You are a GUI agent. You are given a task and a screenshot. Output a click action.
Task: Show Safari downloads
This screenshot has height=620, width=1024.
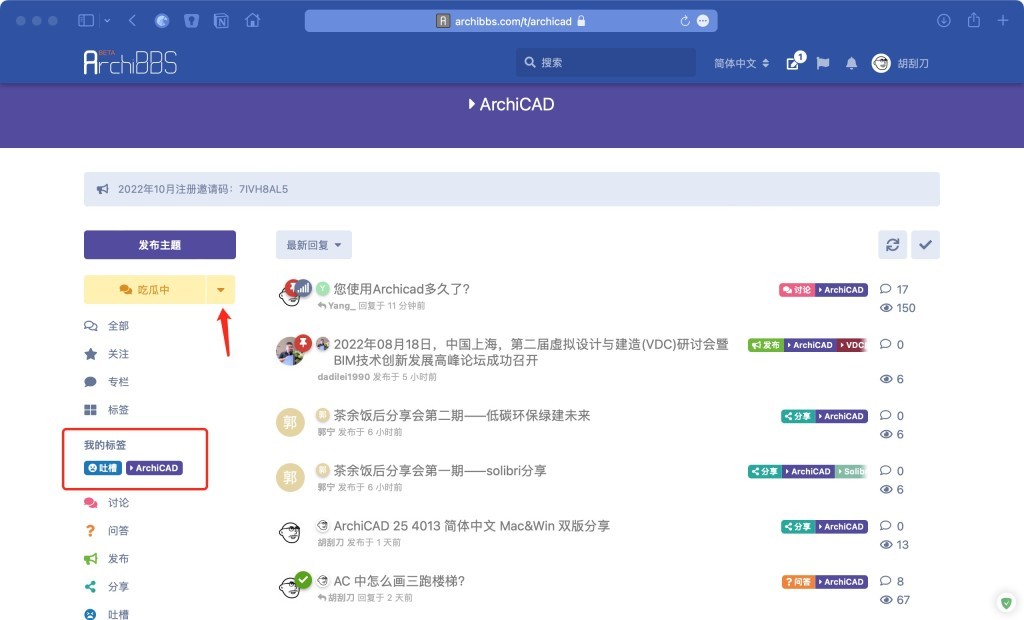[x=944, y=21]
